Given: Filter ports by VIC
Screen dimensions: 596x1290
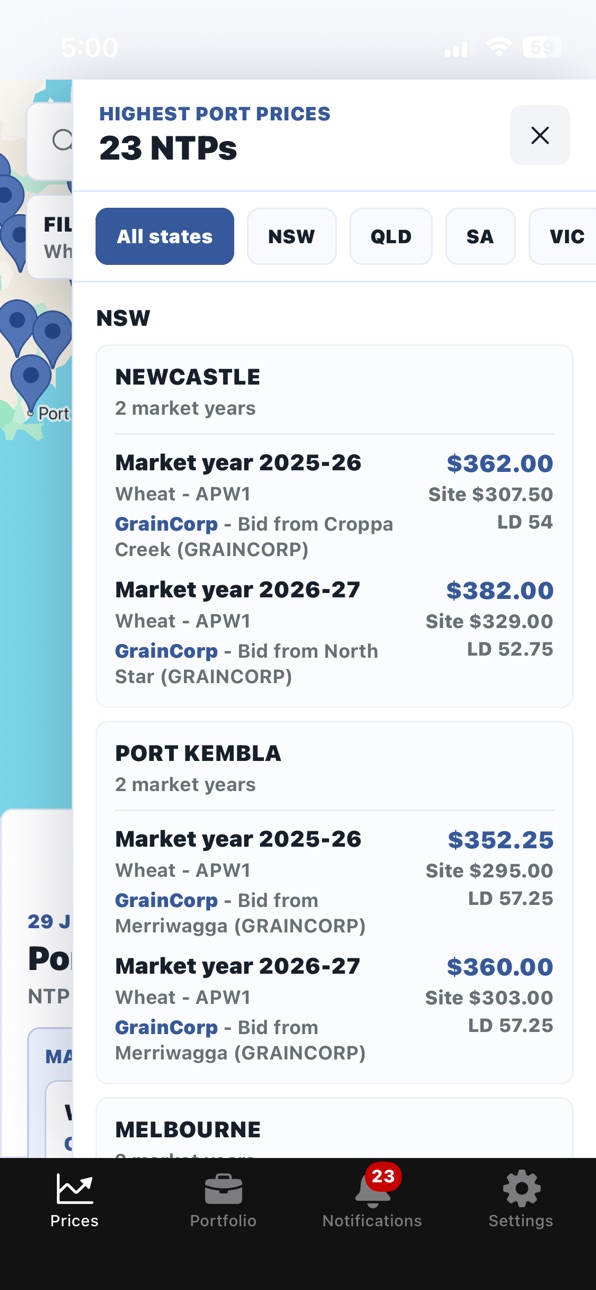Looking at the screenshot, I should [x=563, y=236].
